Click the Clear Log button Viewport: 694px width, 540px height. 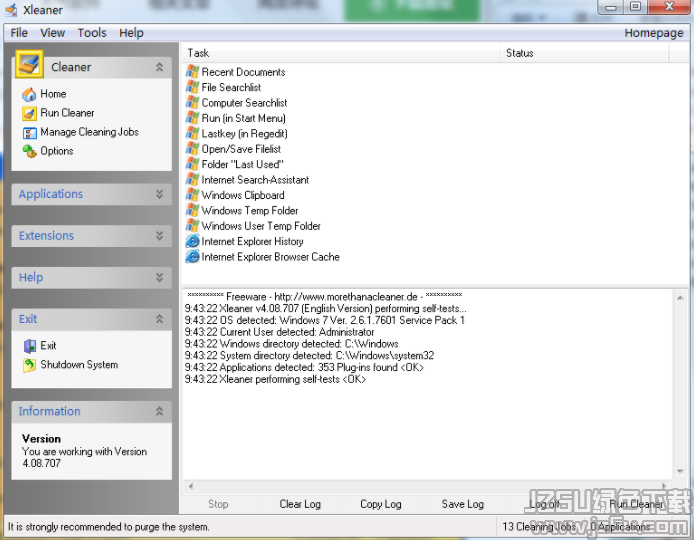300,504
